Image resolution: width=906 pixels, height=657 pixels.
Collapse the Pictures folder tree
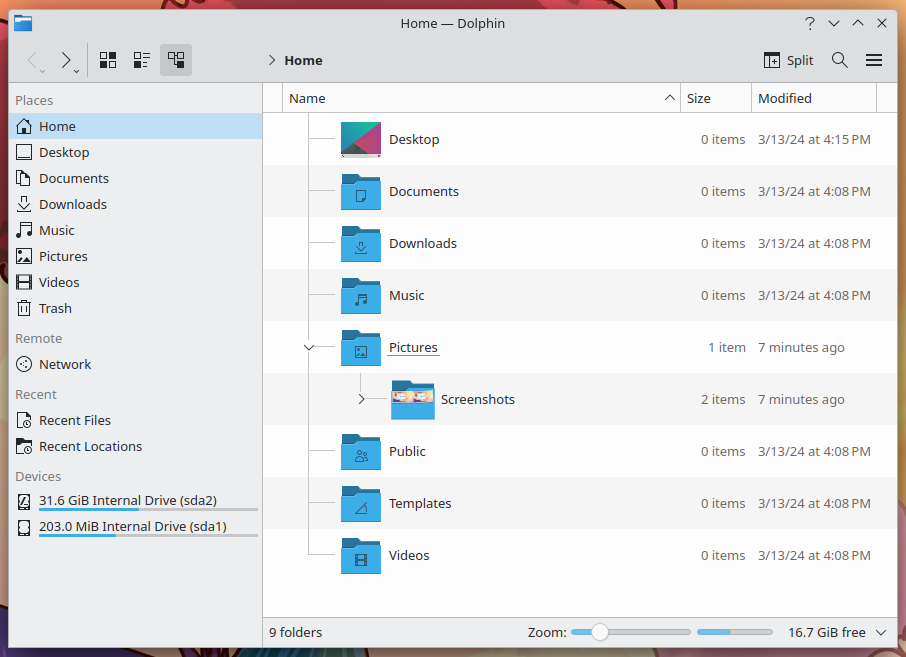309,347
